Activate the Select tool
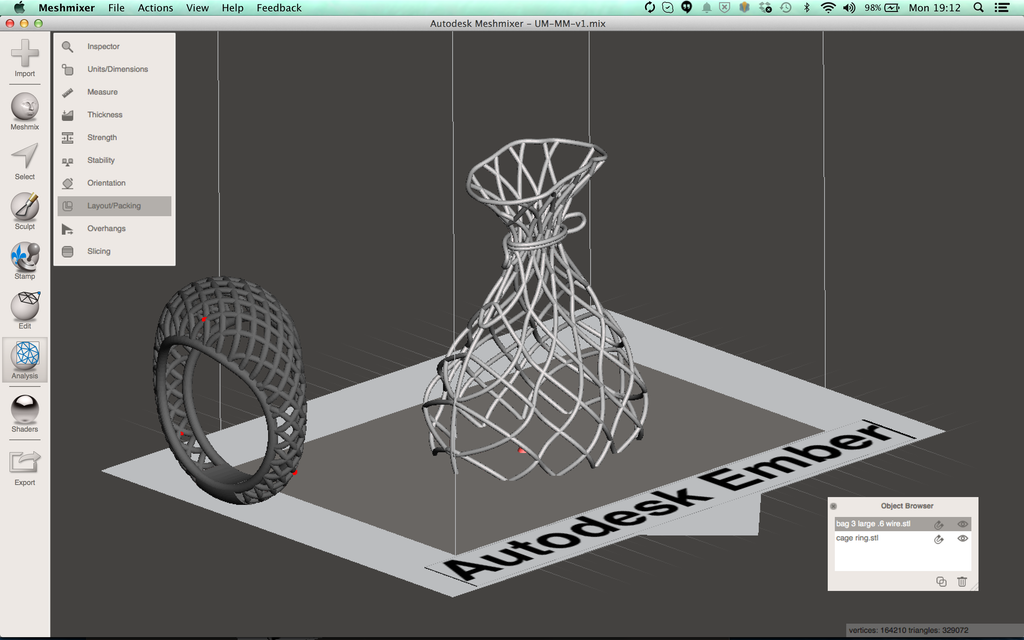 point(25,161)
